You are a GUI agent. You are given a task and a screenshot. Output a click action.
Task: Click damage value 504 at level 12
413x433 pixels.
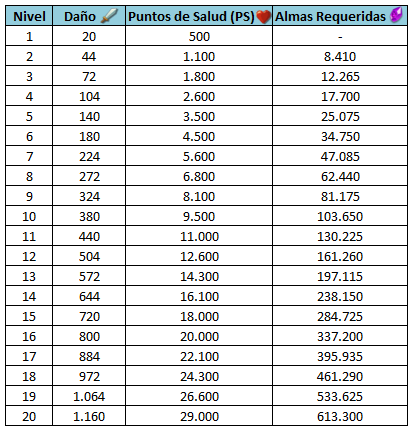(89, 256)
